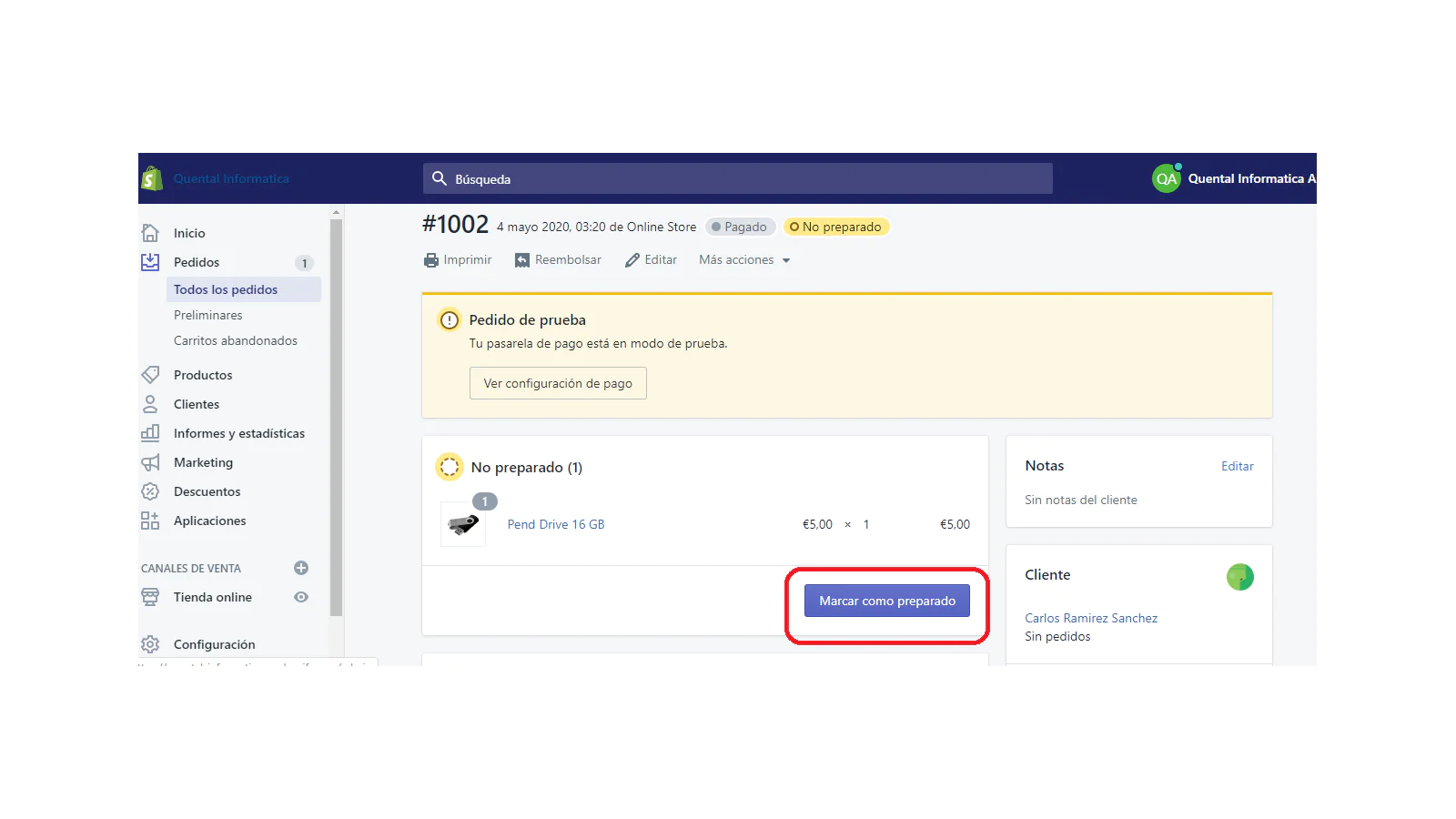This screenshot has height=819, width=1456.
Task: Add a sales channel with plus icon
Action: [x=301, y=568]
